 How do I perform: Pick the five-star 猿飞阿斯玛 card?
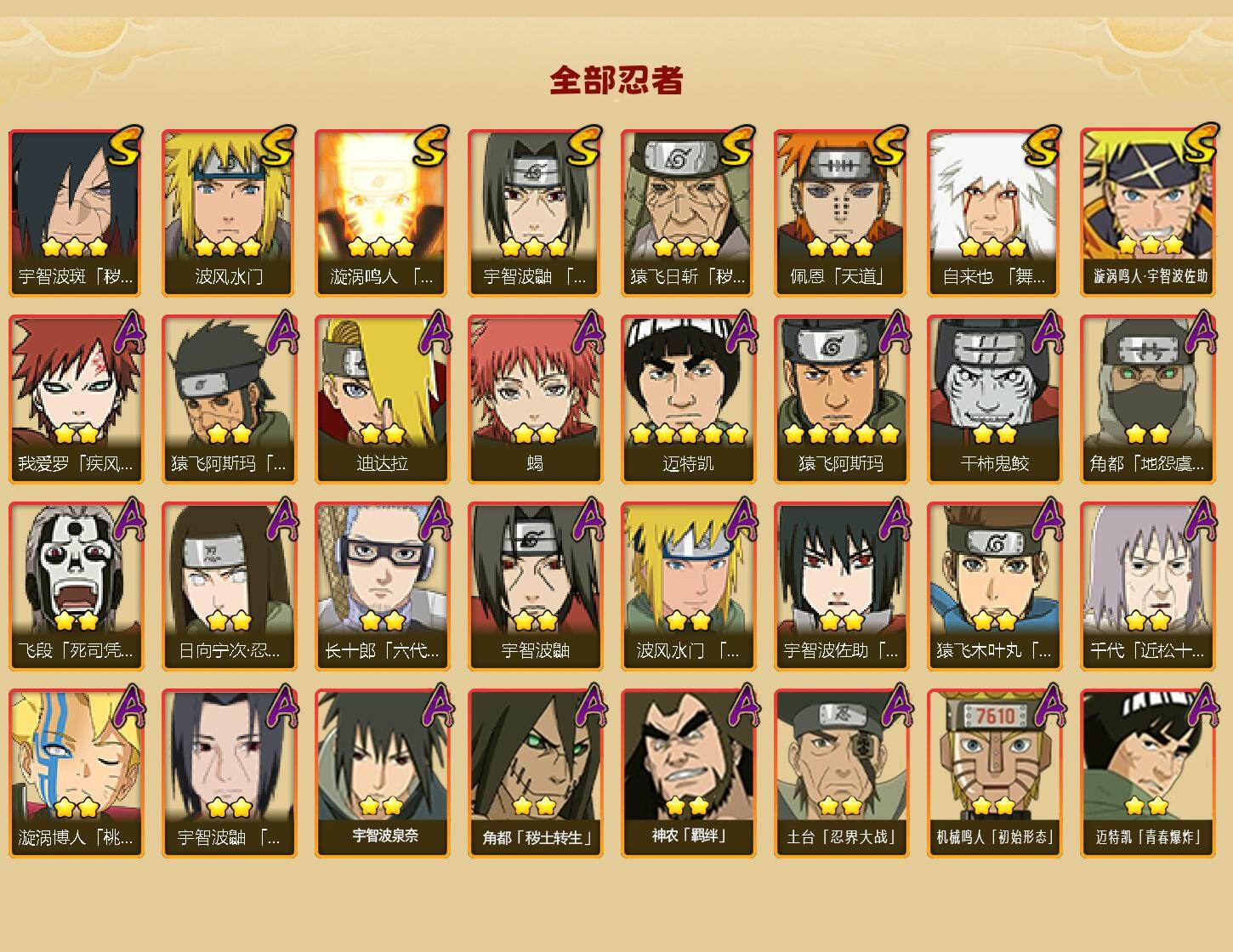coord(841,399)
